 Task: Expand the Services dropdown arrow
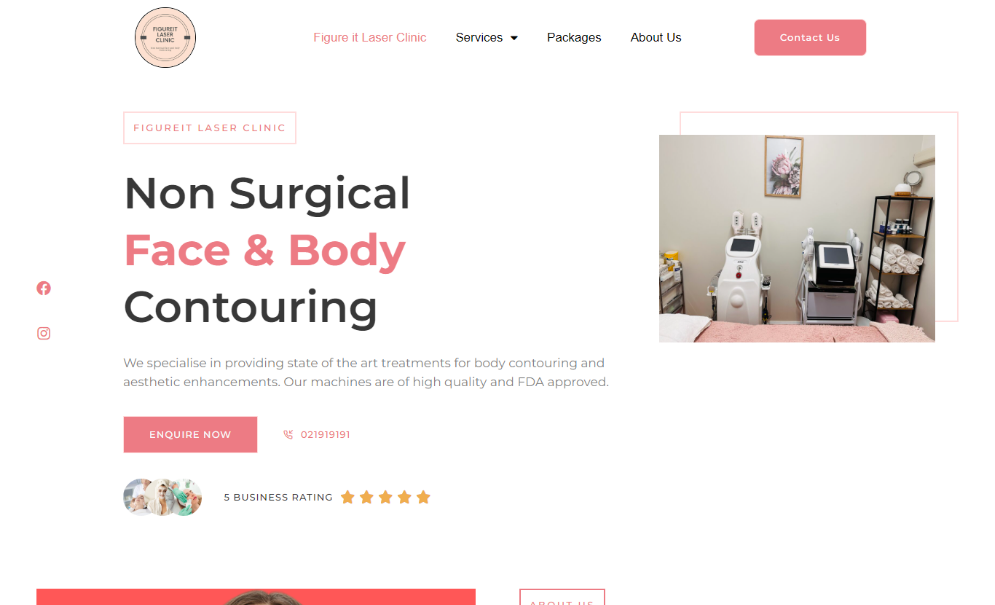pyautogui.click(x=514, y=38)
